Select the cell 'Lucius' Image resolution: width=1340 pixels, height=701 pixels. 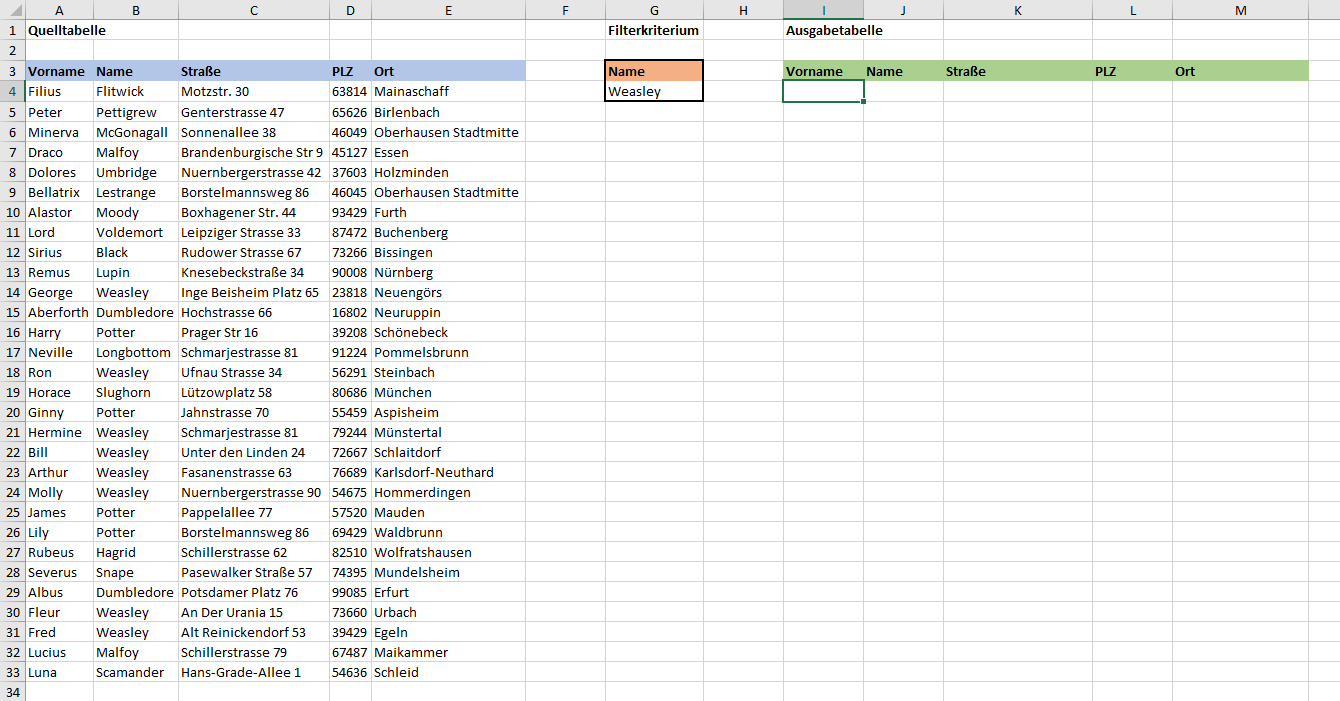[x=60, y=652]
